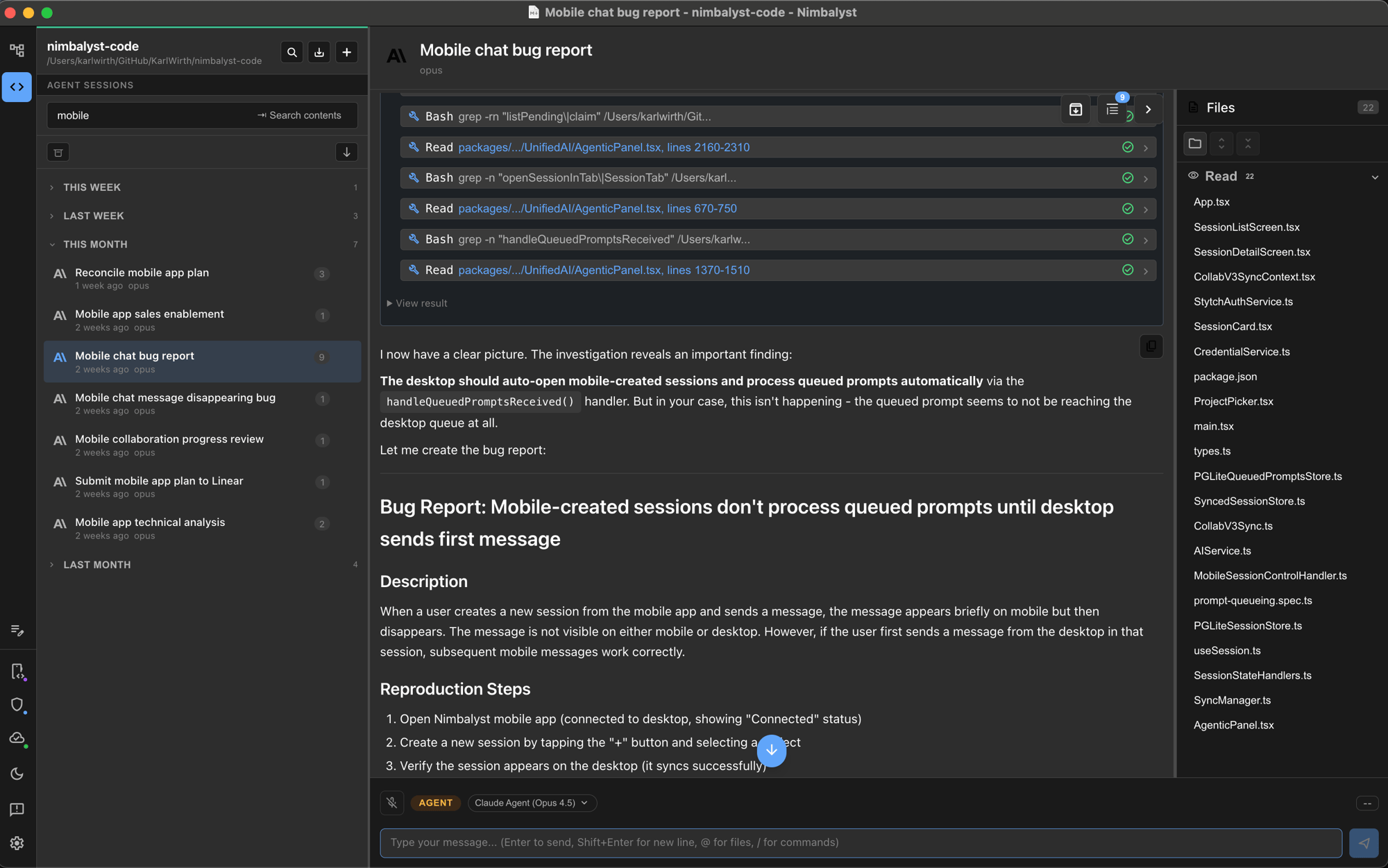Viewport: 1388px width, 868px height.
Task: Open the settings gear in left rail
Action: point(17,842)
